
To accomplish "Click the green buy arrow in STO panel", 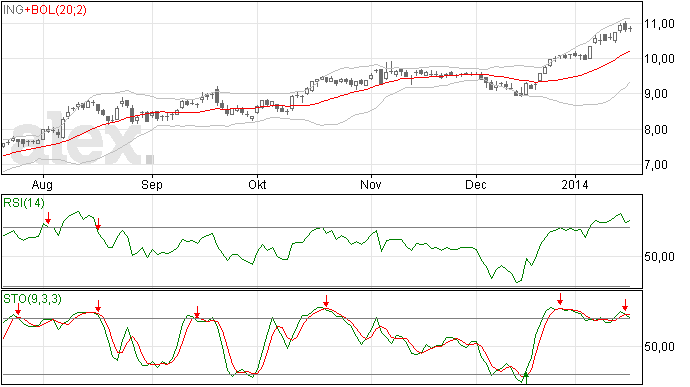I will point(525,377).
